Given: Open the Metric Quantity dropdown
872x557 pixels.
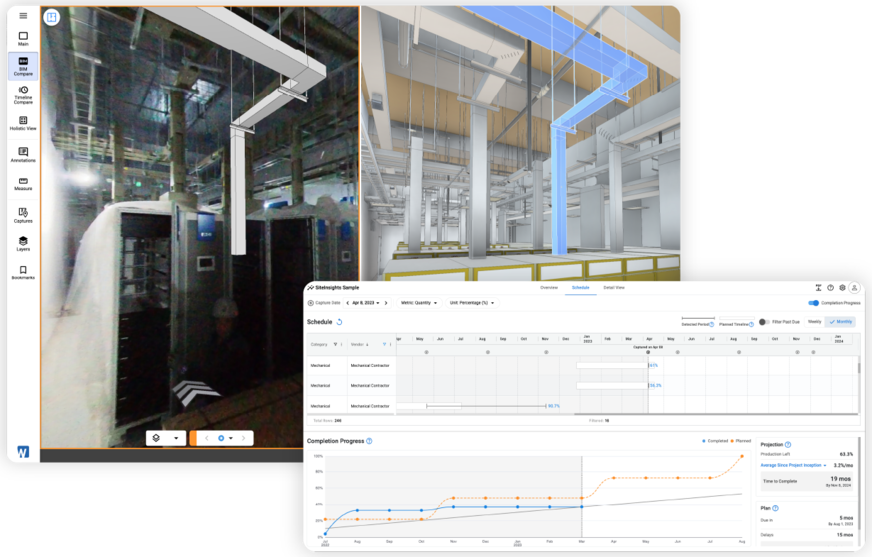Looking at the screenshot, I should tap(420, 303).
